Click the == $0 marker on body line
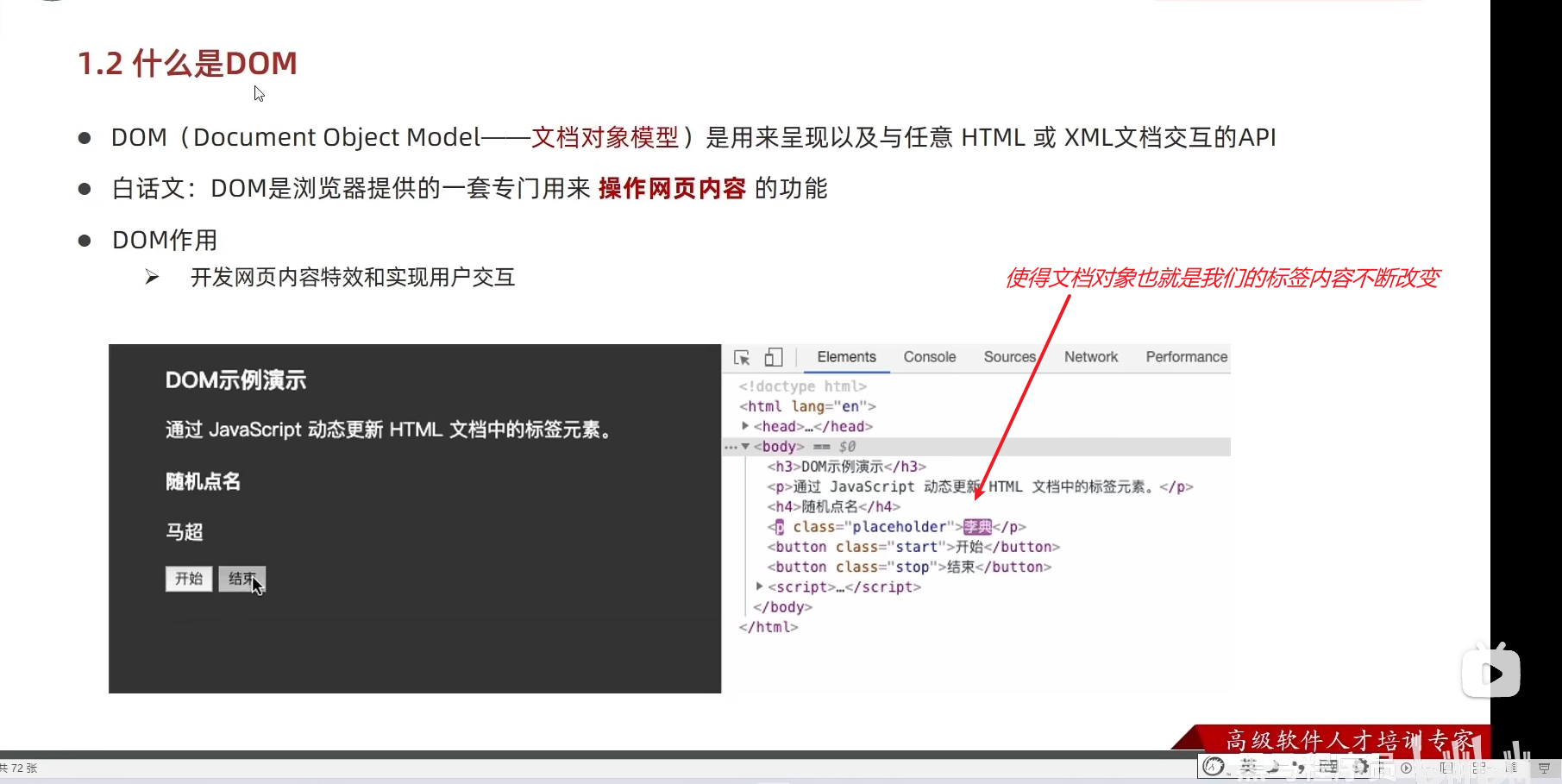The height and width of the screenshot is (784, 1562). (x=835, y=447)
